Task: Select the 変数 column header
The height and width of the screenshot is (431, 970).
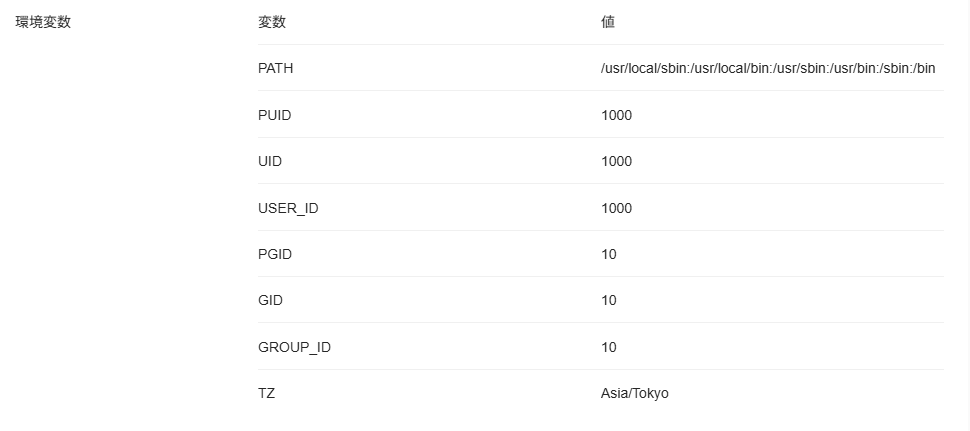Action: [x=272, y=22]
